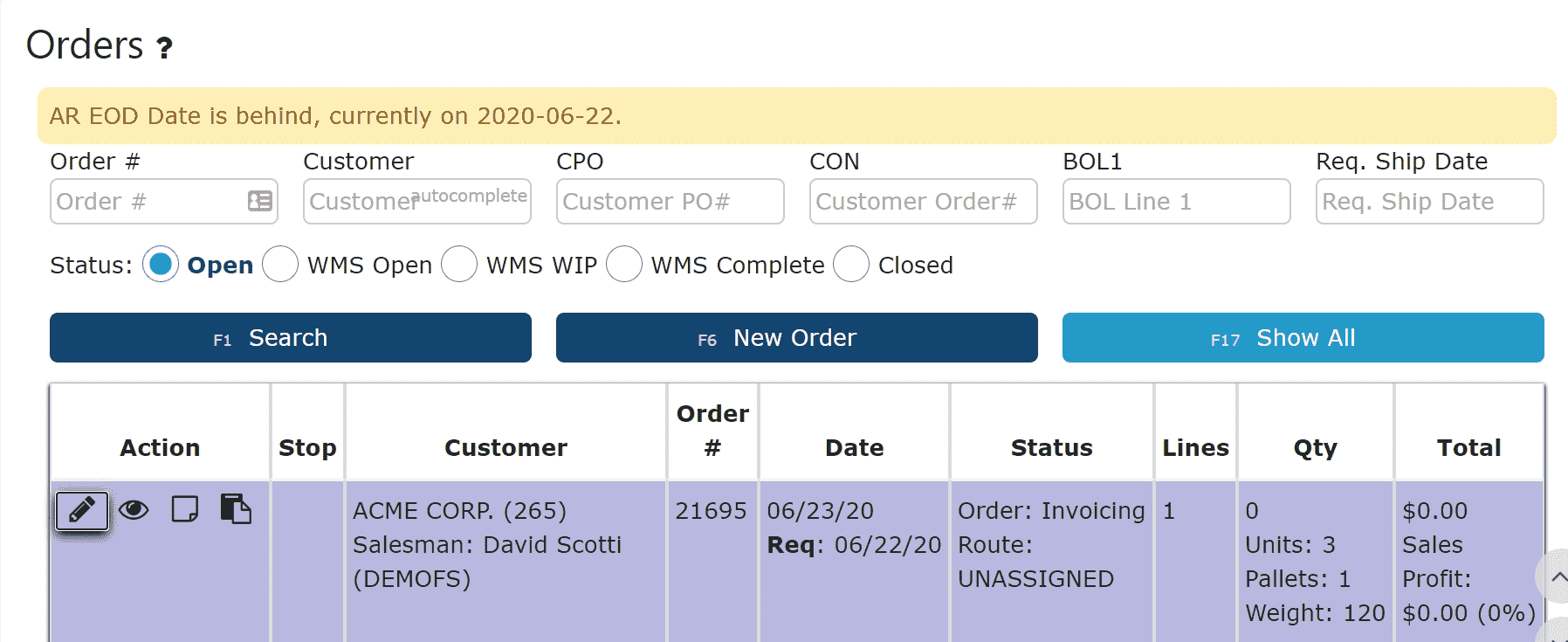Click the F17 Show All button
Image resolution: width=1568 pixels, height=642 pixels.
click(x=1303, y=338)
